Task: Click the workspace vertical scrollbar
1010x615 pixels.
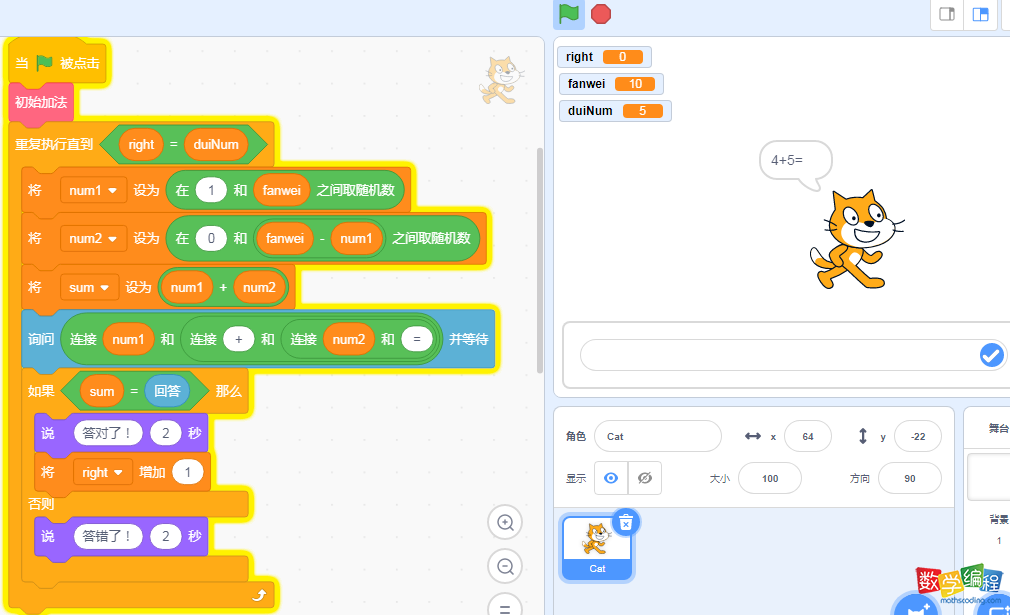Action: (540, 260)
